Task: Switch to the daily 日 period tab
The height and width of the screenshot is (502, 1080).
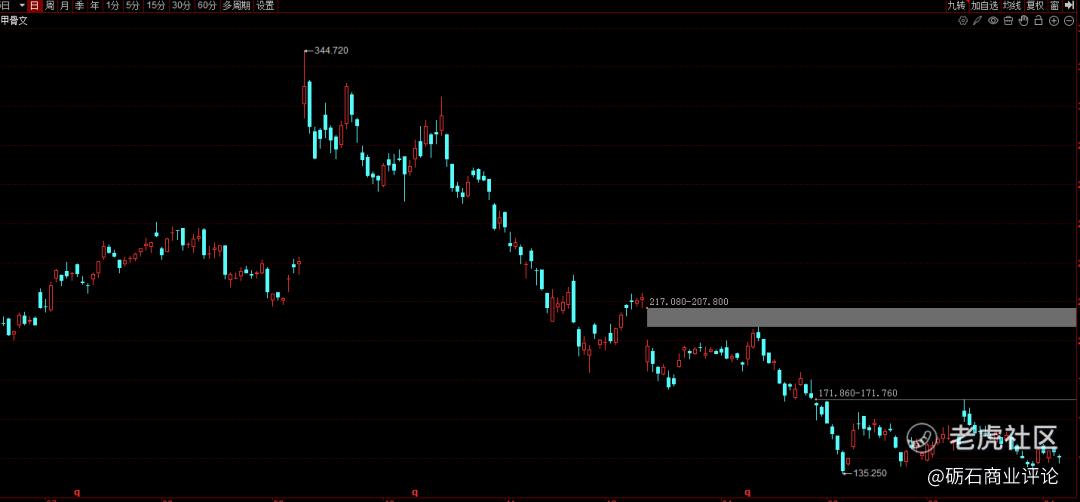Action: [34, 6]
